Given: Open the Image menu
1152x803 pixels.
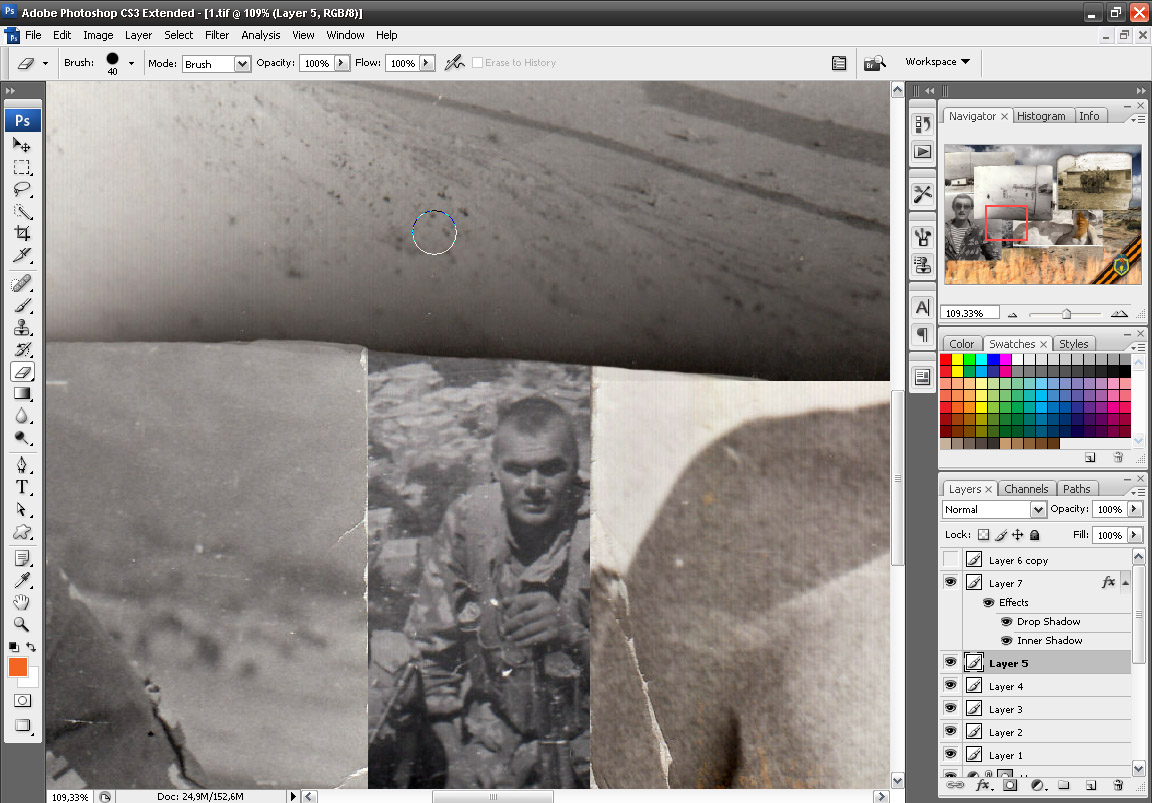Looking at the screenshot, I should click(x=98, y=35).
